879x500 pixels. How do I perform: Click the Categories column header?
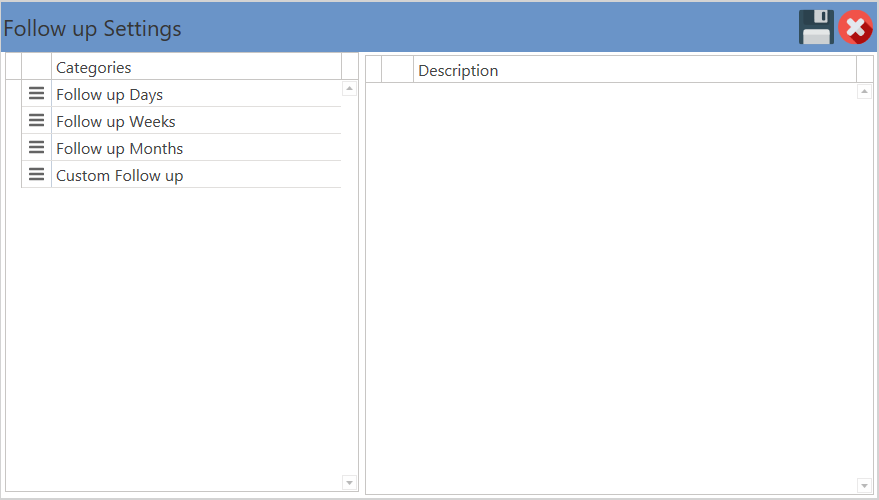tap(196, 67)
